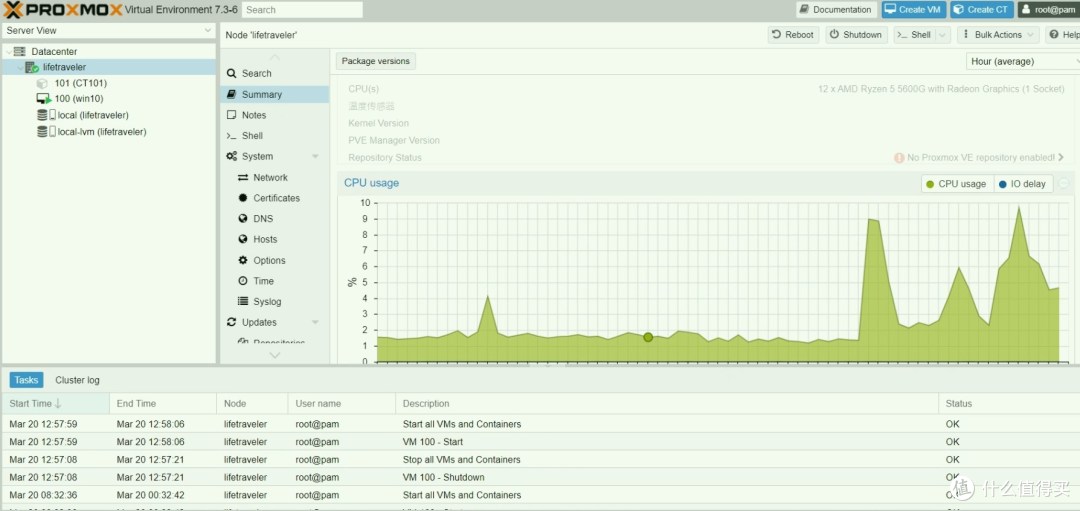1080x511 pixels.
Task: Switch to the Cluster log tab
Action: 77,380
